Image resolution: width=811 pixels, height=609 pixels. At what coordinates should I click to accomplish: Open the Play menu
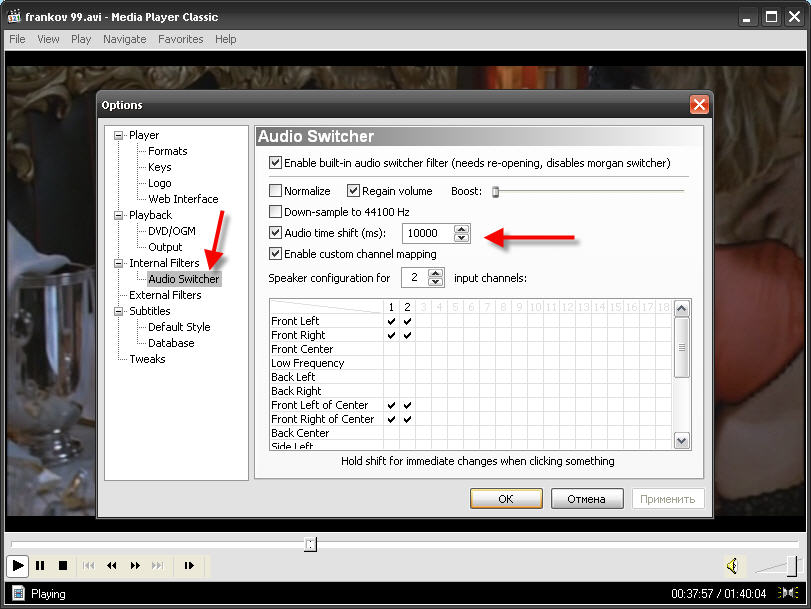pyautogui.click(x=81, y=39)
